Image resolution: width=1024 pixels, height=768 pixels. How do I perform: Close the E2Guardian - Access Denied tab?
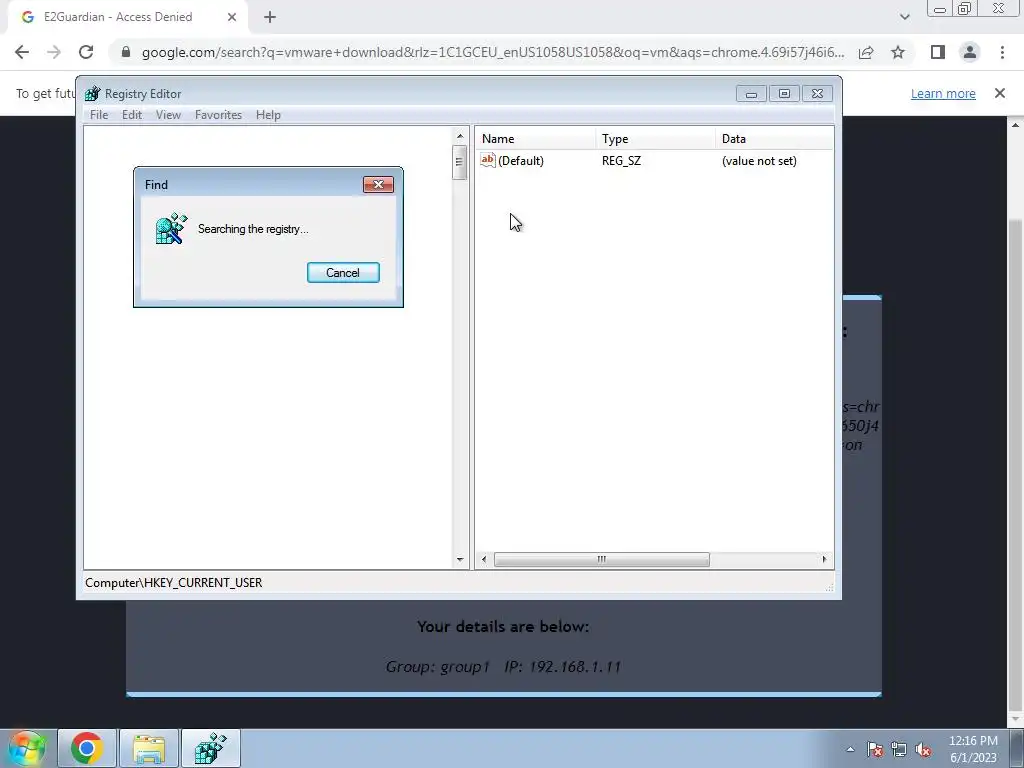[232, 17]
